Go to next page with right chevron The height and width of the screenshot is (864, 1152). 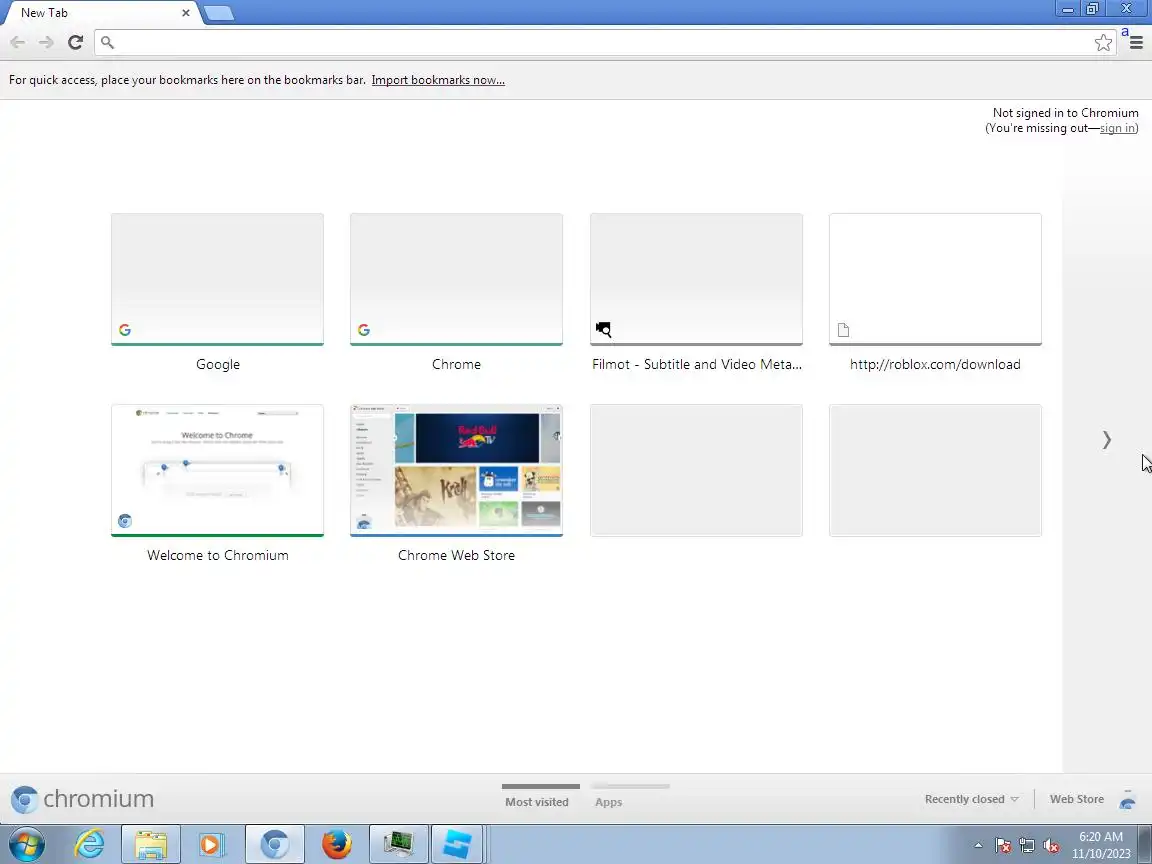(x=1106, y=439)
